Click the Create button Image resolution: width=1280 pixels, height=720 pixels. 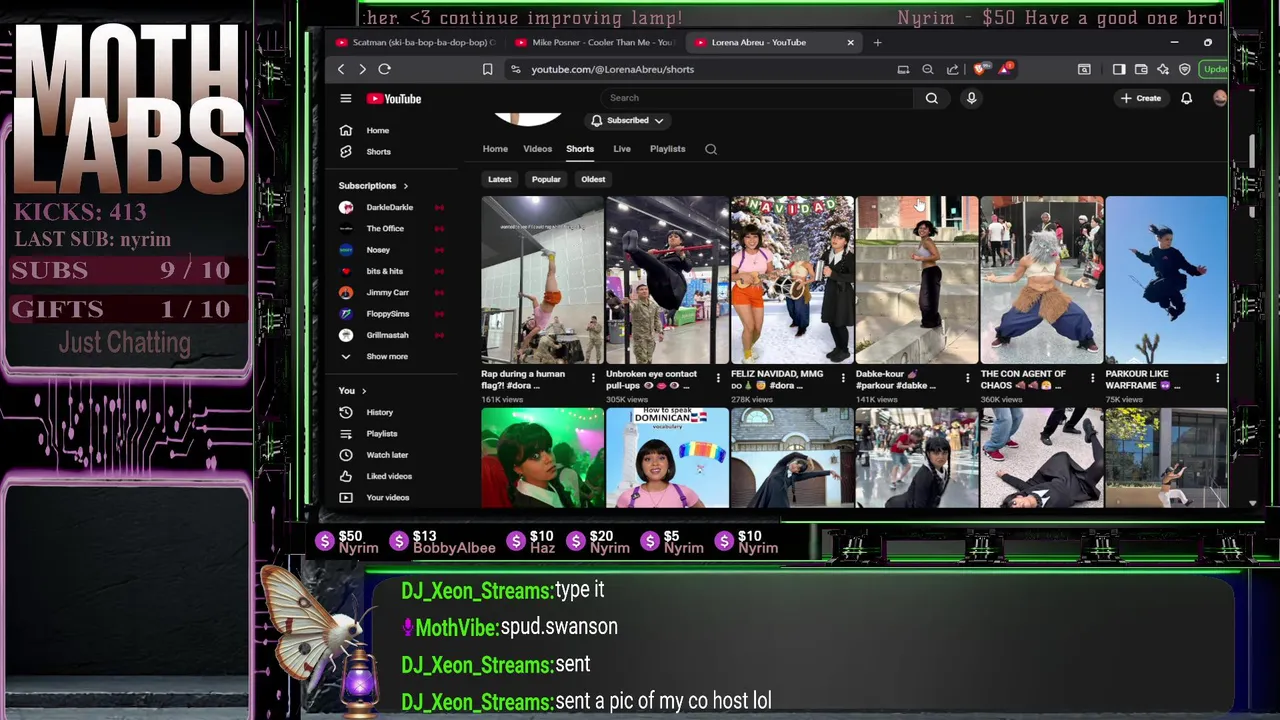[1141, 98]
